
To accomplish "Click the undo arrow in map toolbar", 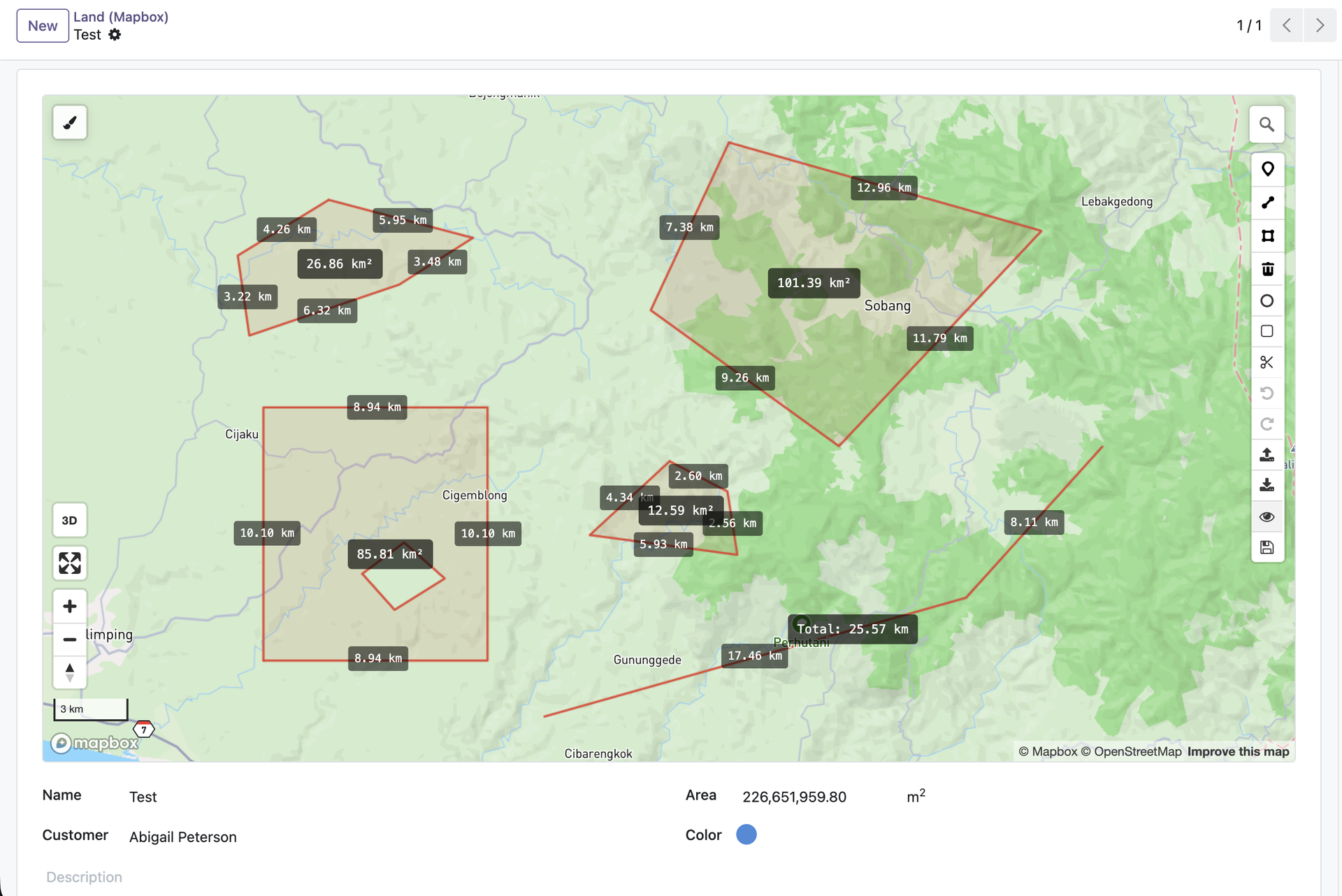I will pyautogui.click(x=1267, y=393).
